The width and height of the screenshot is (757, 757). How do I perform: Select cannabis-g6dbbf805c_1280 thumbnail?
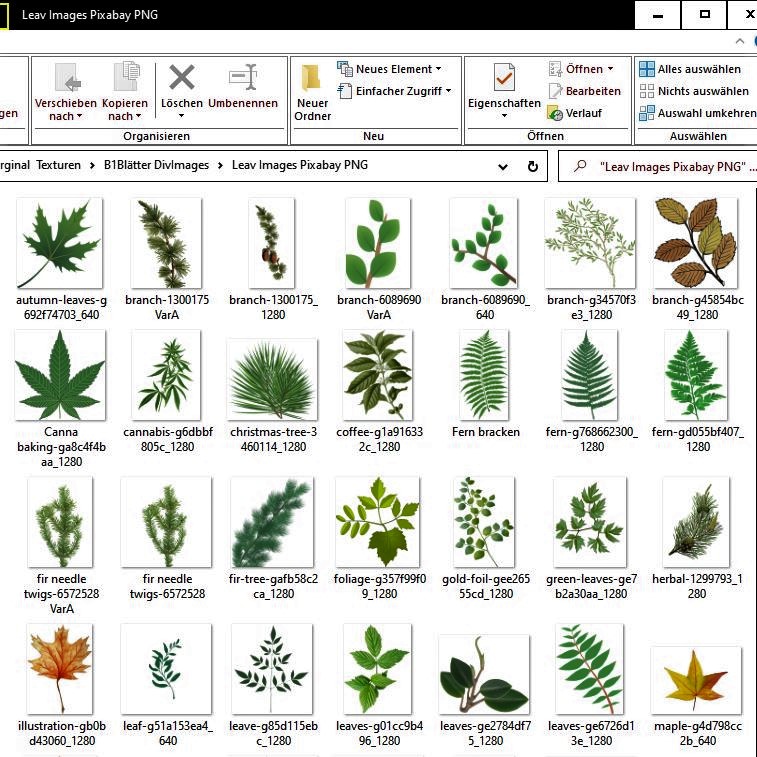click(167, 375)
